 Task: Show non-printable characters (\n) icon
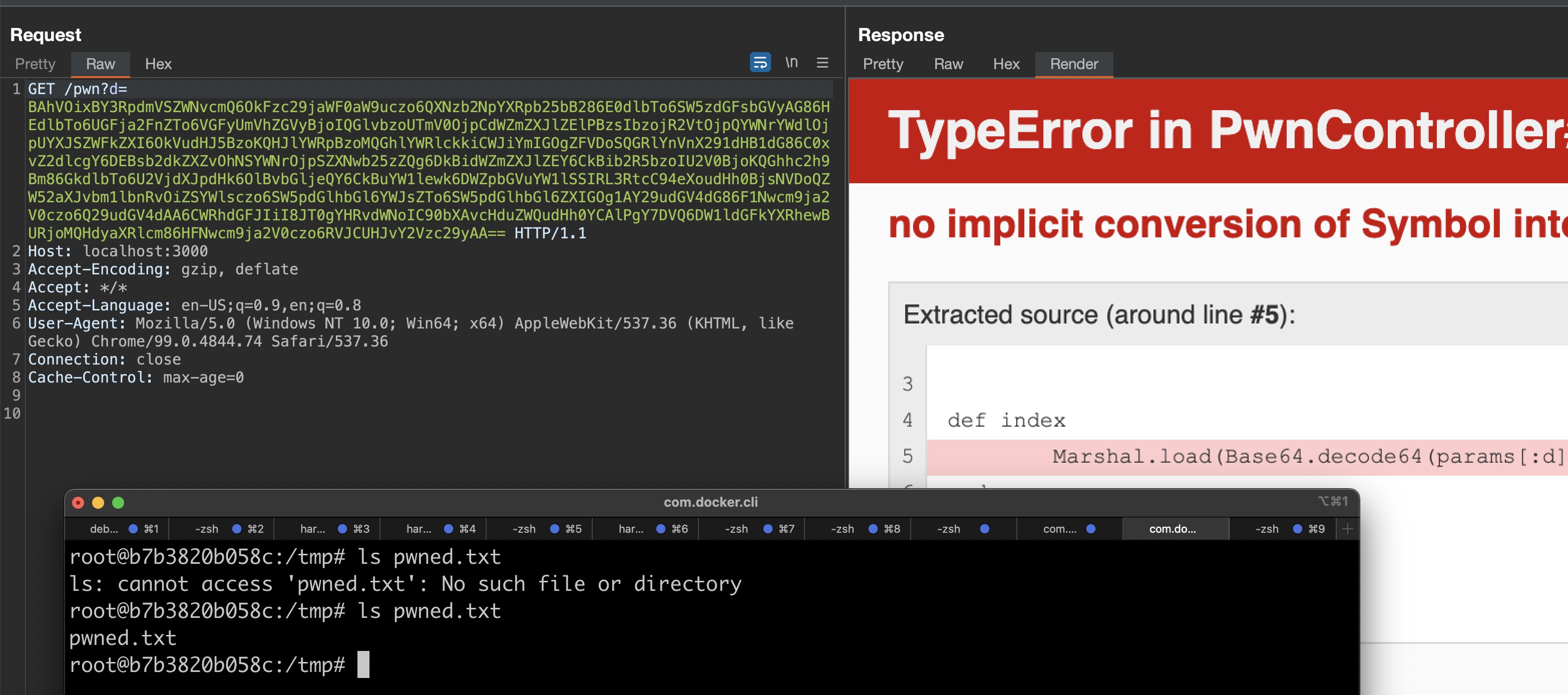[x=791, y=63]
